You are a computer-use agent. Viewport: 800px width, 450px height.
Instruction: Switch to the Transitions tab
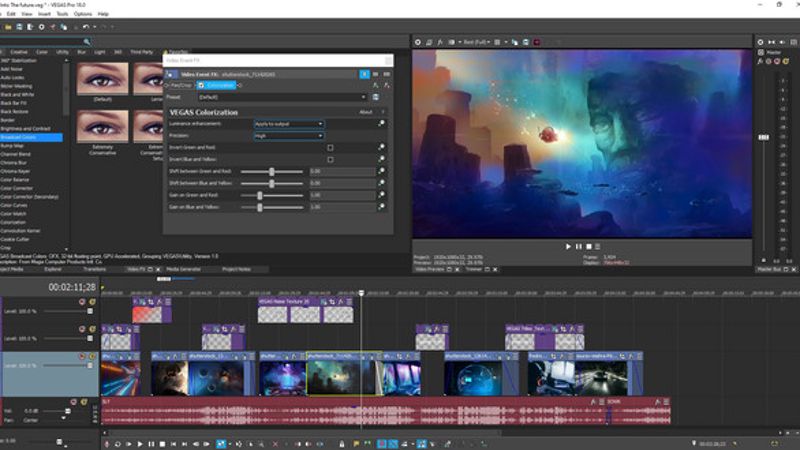94,269
